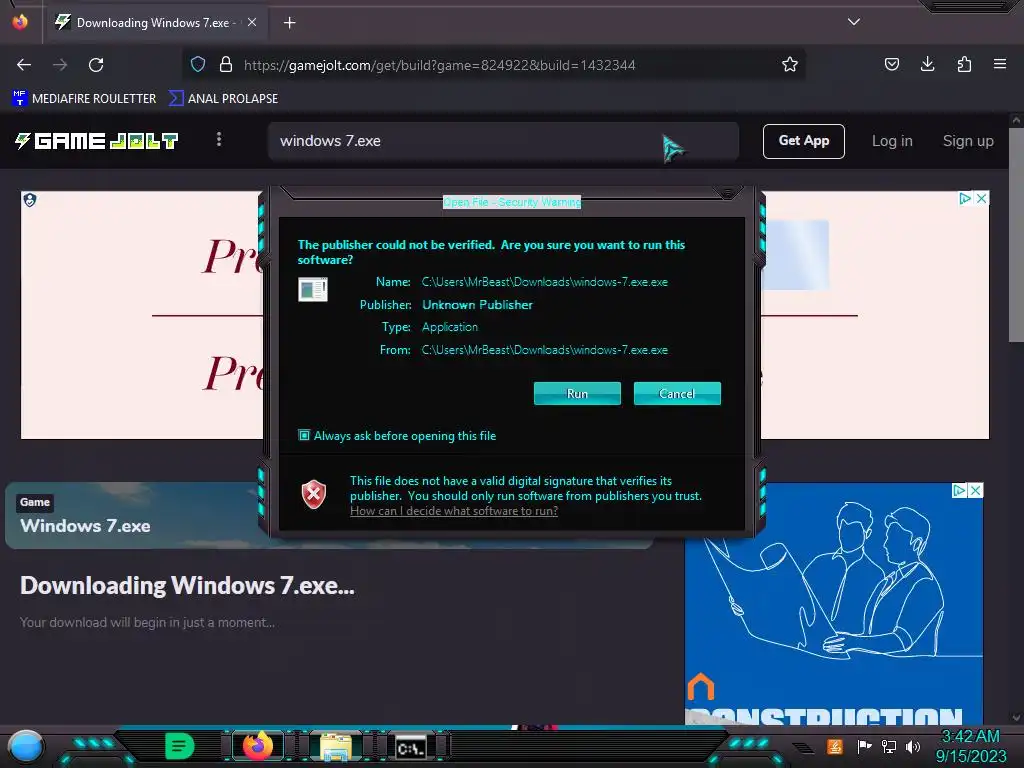The image size is (1024, 768).
Task: Open the Log in link
Action: pos(892,141)
